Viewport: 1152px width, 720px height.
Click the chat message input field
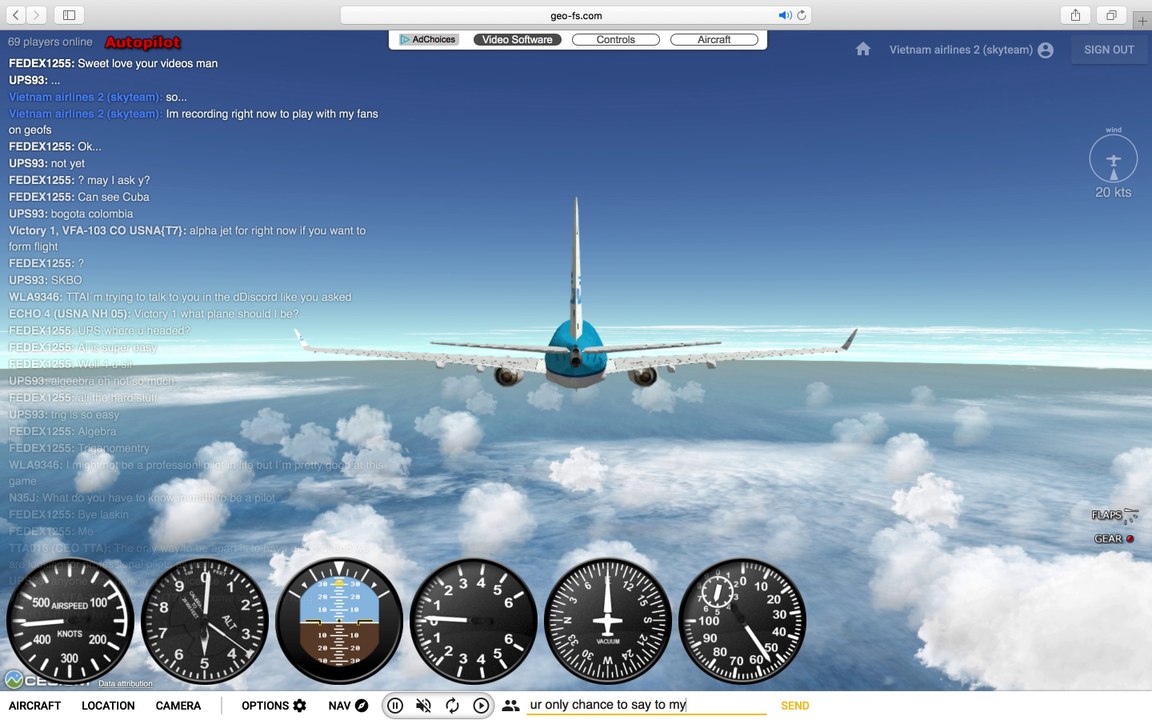point(647,705)
